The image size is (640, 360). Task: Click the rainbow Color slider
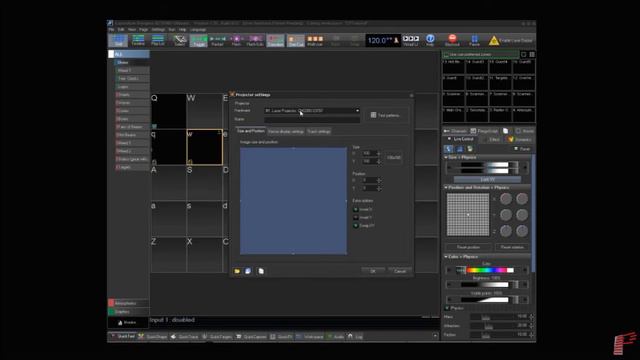(x=487, y=270)
